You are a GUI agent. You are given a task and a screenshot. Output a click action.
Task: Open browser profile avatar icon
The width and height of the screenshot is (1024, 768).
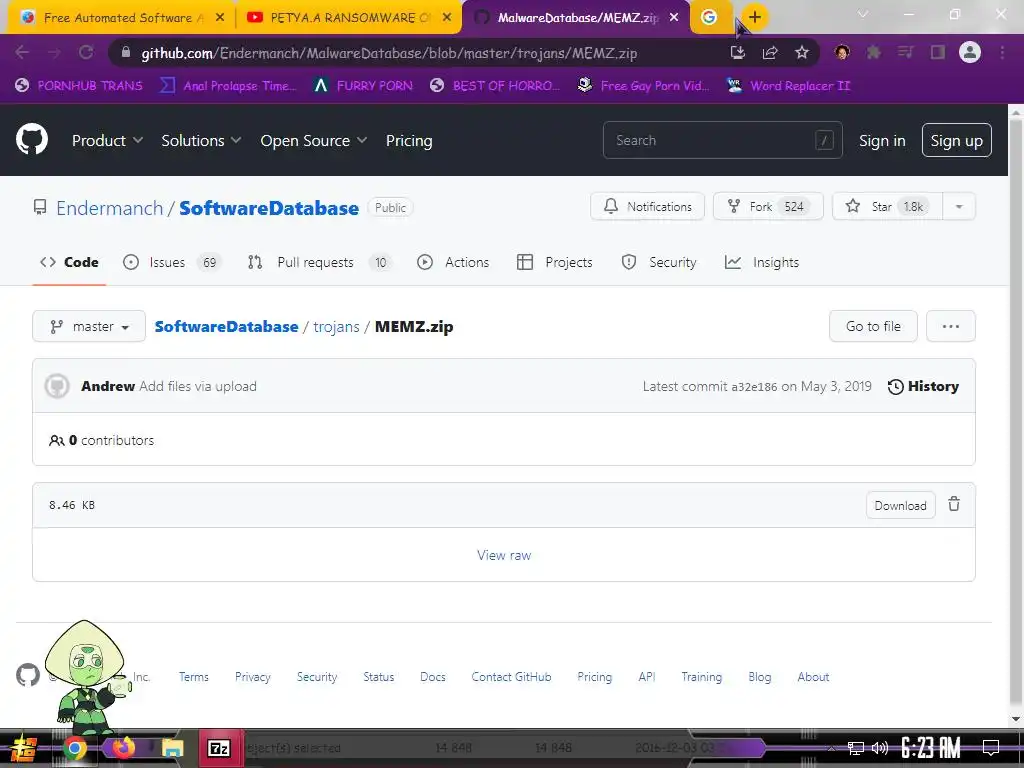(x=970, y=52)
